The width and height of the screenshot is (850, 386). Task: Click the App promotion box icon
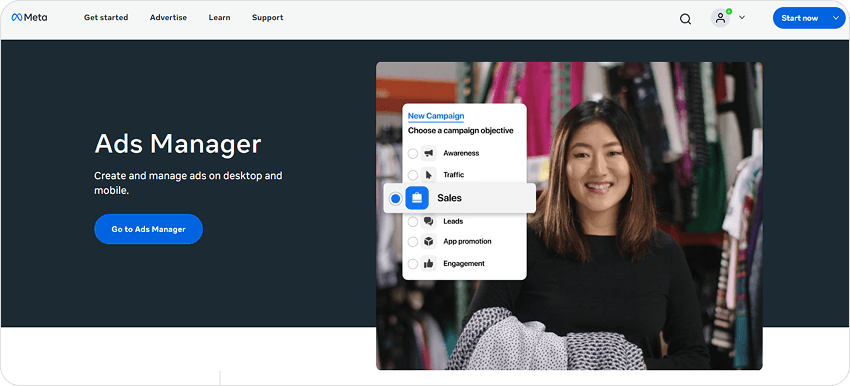[x=429, y=241]
